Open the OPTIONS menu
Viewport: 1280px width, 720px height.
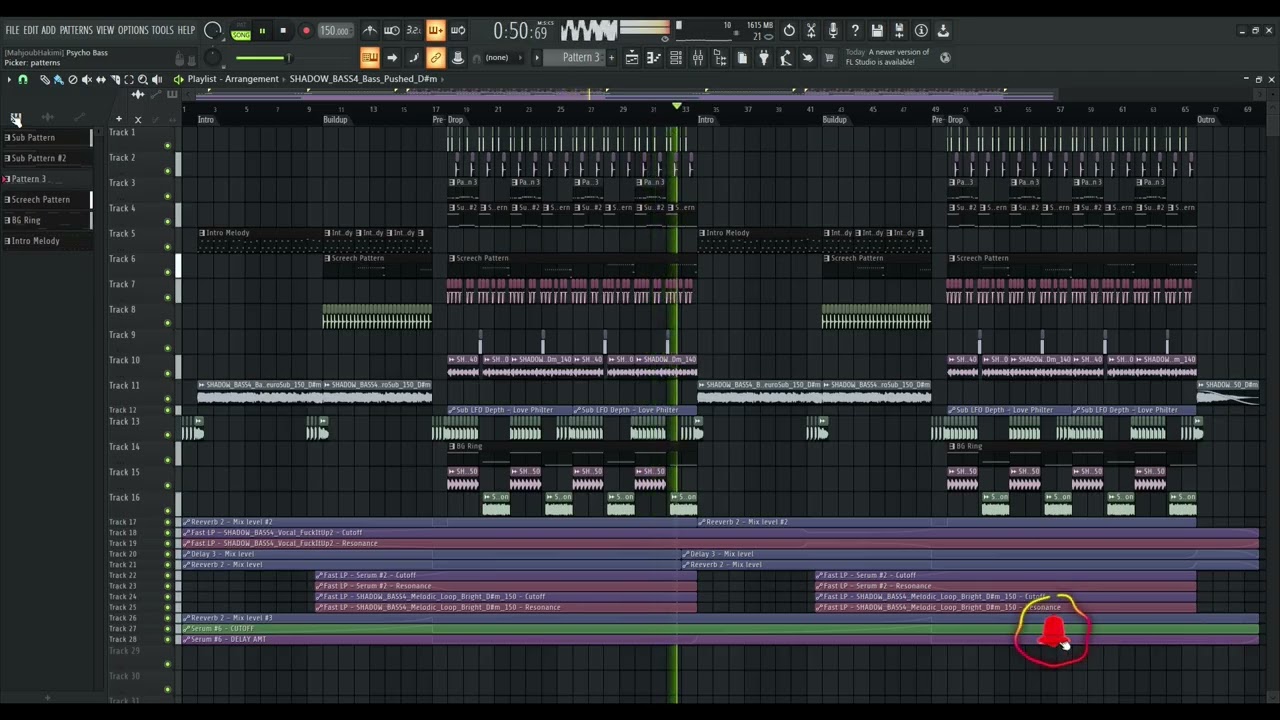133,31
